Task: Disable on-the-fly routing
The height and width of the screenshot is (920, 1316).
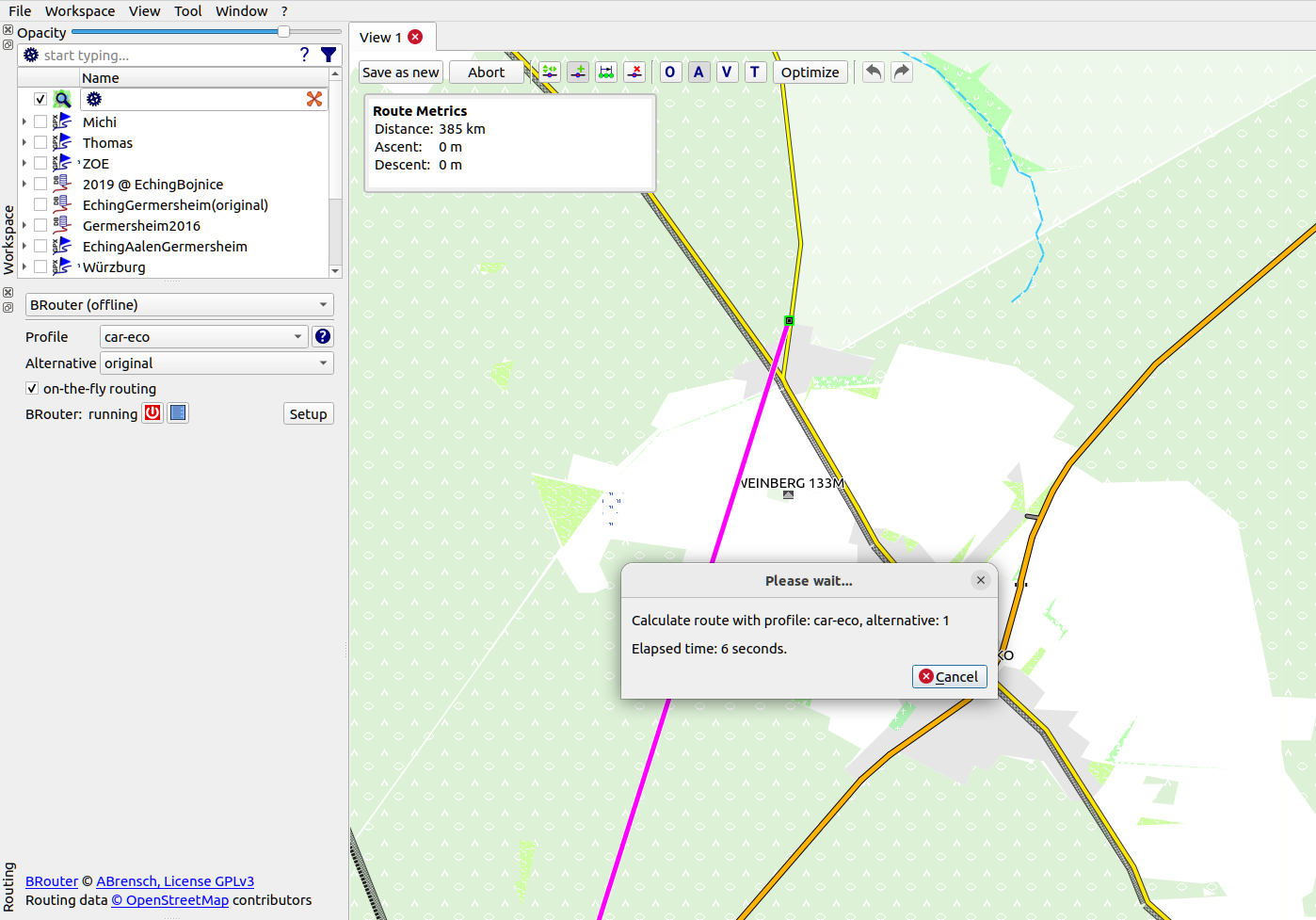Action: pyautogui.click(x=31, y=388)
